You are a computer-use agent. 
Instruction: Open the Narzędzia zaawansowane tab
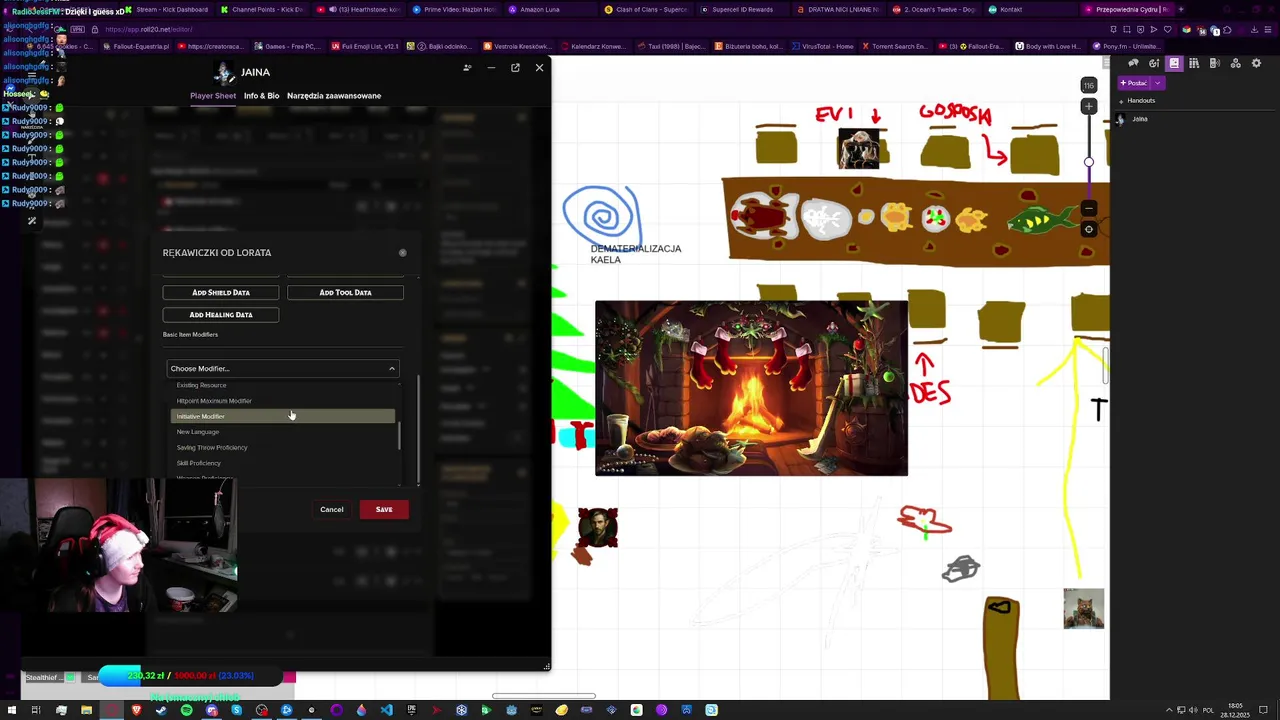pyautogui.click(x=334, y=96)
